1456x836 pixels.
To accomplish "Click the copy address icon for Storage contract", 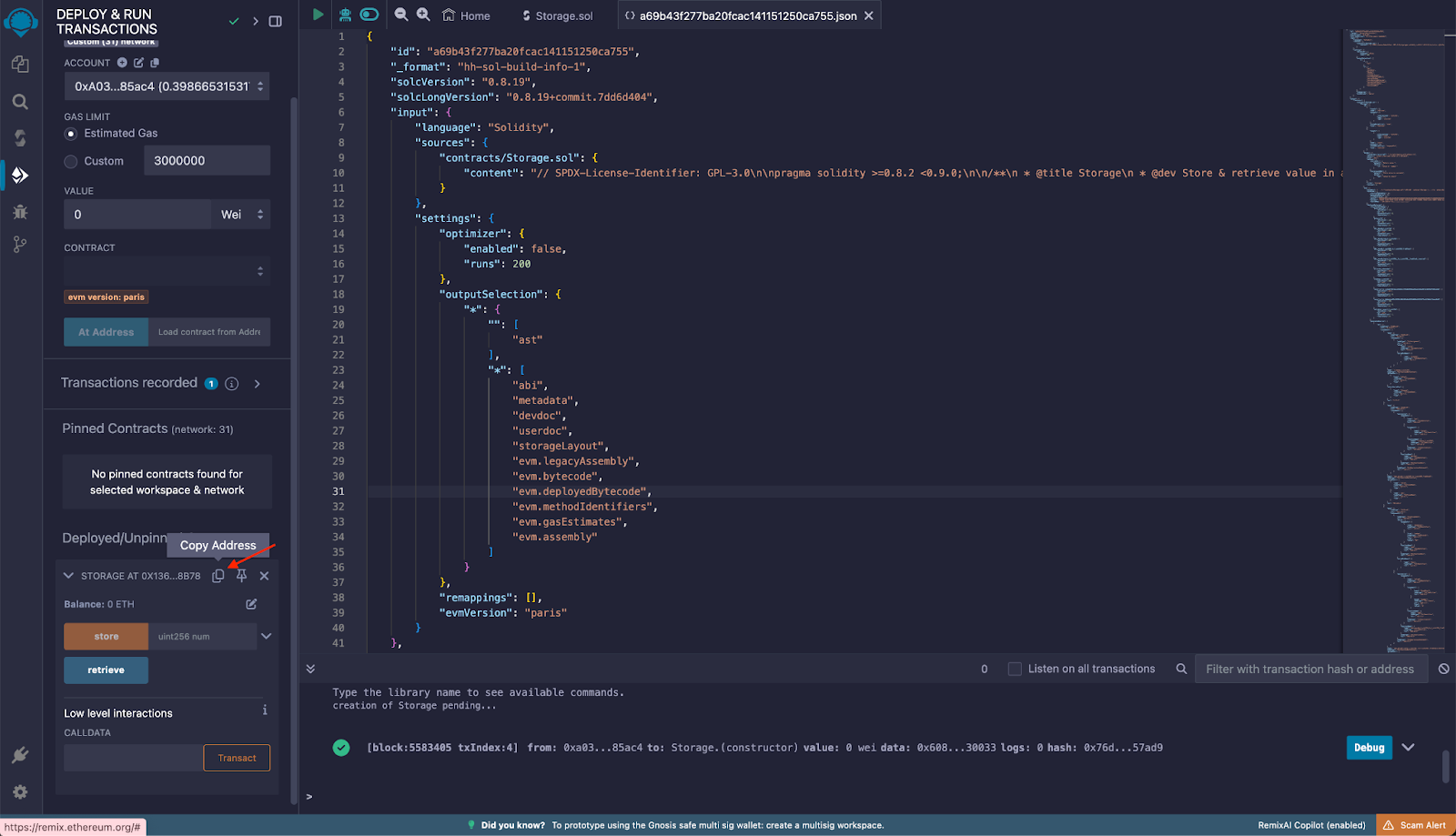I will [x=218, y=576].
